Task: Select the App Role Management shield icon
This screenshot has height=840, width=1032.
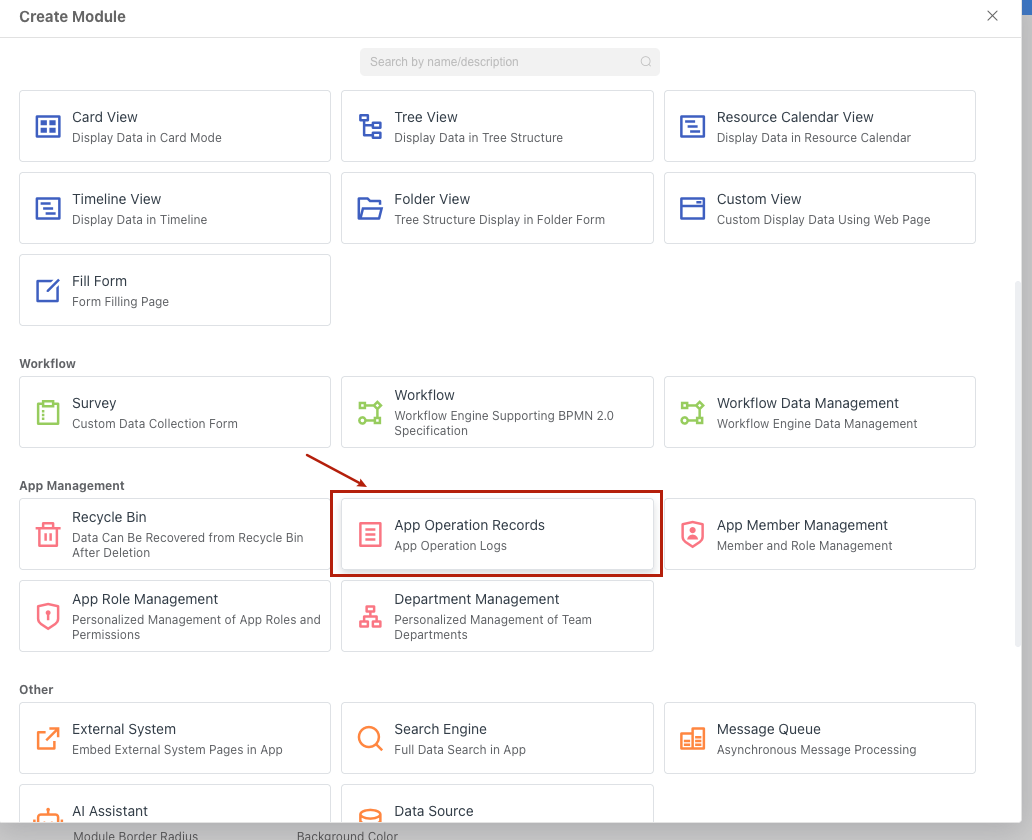Action: 48,616
